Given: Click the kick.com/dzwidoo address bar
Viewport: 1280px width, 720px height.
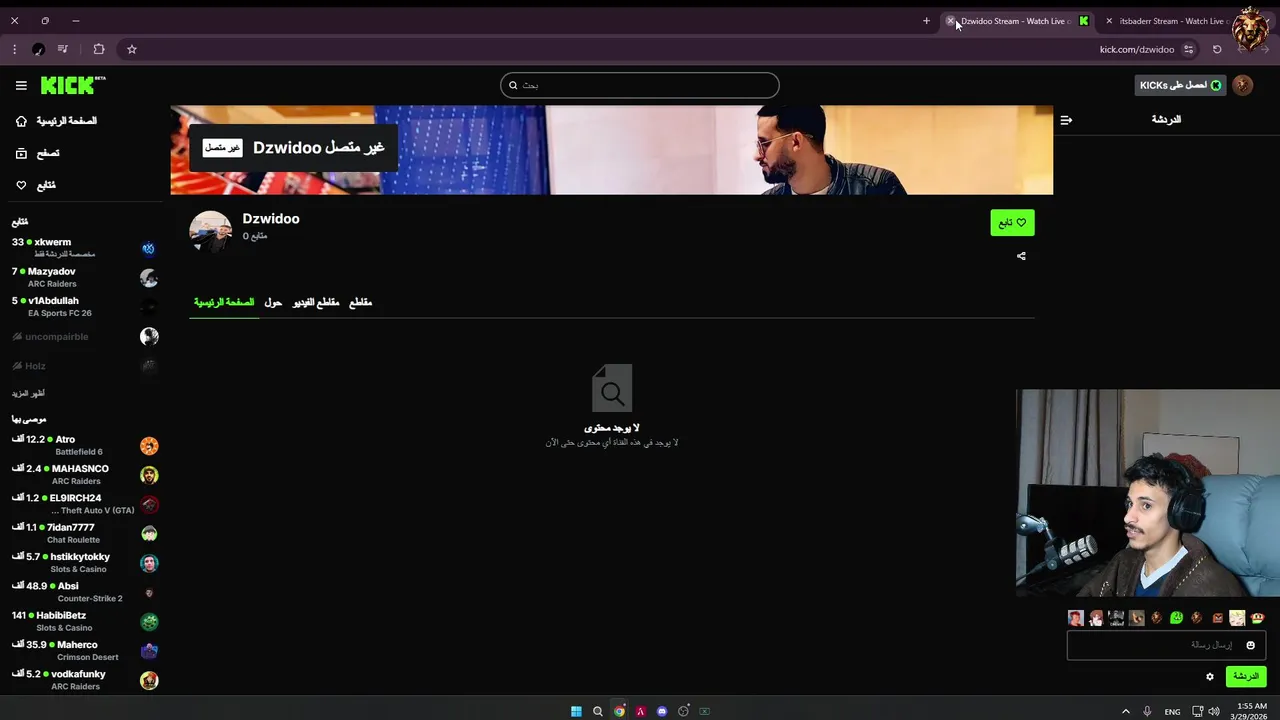Looking at the screenshot, I should (1136, 49).
